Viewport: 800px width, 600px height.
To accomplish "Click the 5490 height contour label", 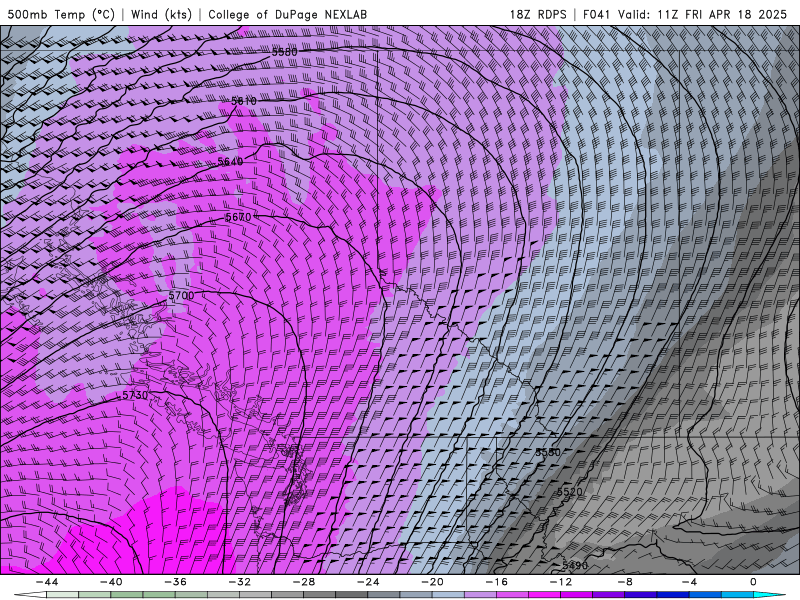I will [575, 565].
